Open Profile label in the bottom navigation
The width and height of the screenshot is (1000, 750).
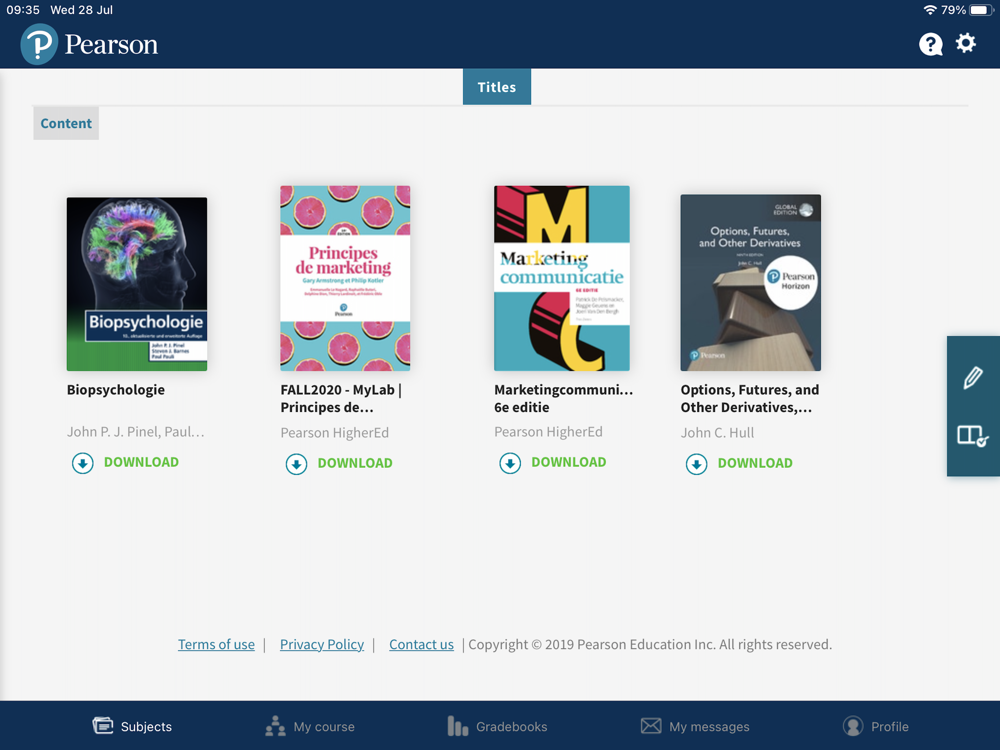(890, 726)
